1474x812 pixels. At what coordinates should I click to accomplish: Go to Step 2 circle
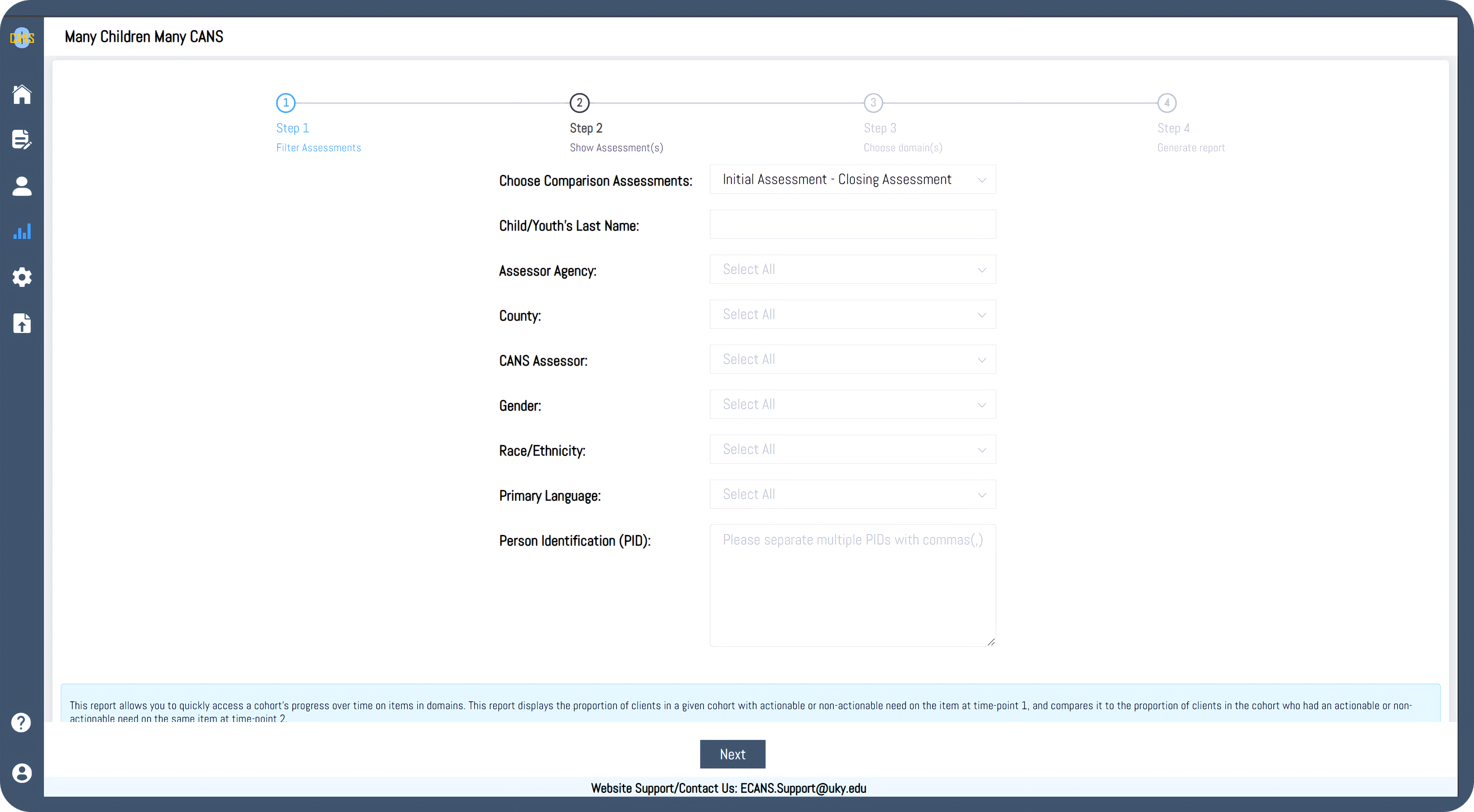pyautogui.click(x=580, y=103)
